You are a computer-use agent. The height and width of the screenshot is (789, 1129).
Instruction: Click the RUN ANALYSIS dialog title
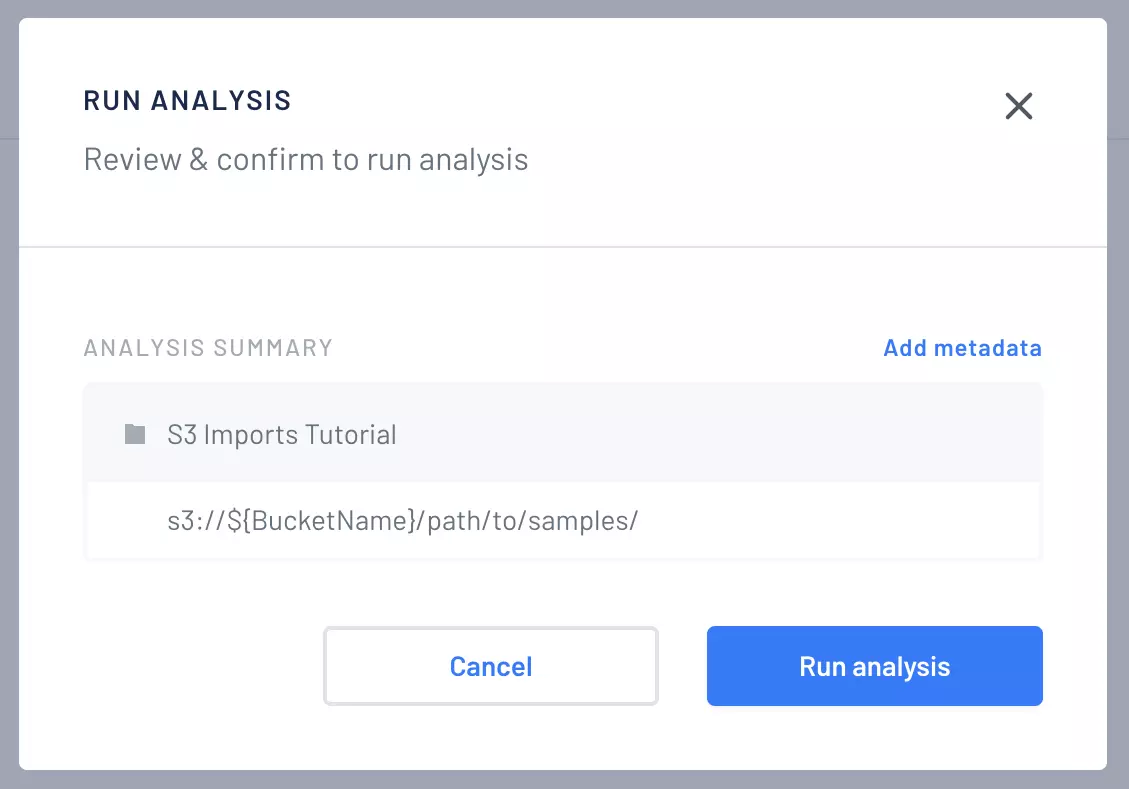tap(187, 100)
